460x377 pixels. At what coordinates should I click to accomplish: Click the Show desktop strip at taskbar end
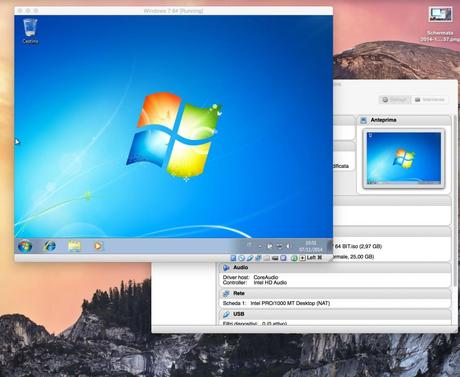[330, 246]
